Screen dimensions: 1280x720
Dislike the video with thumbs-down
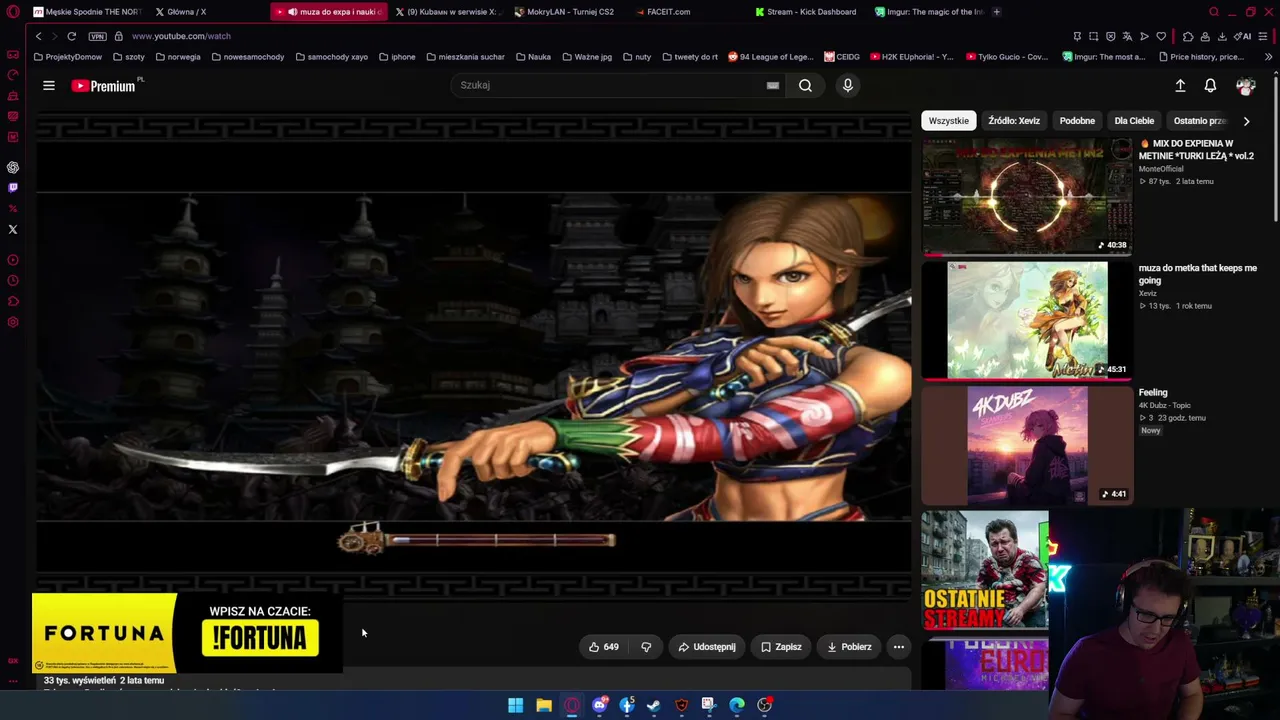[646, 647]
